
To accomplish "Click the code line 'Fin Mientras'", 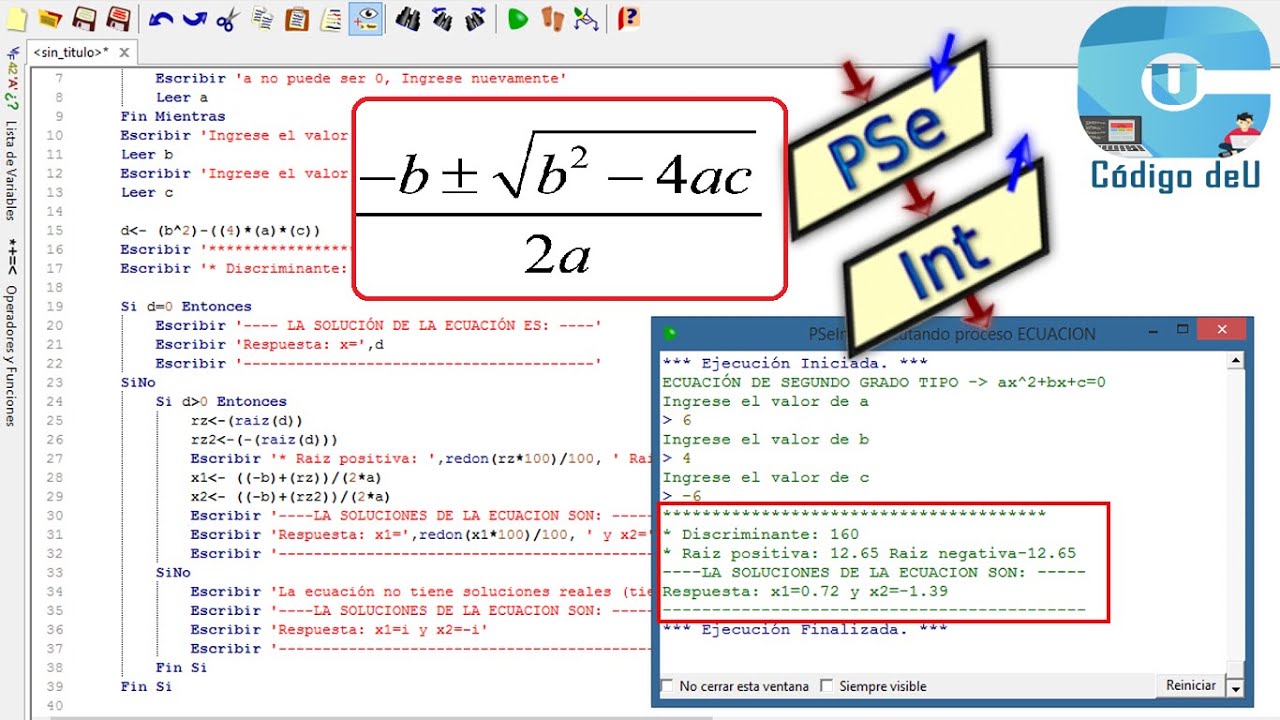I will pyautogui.click(x=173, y=116).
